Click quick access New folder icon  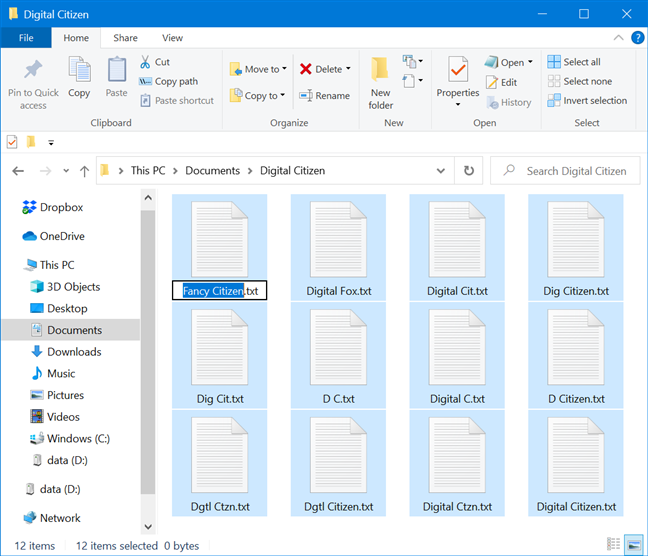tap(31, 142)
